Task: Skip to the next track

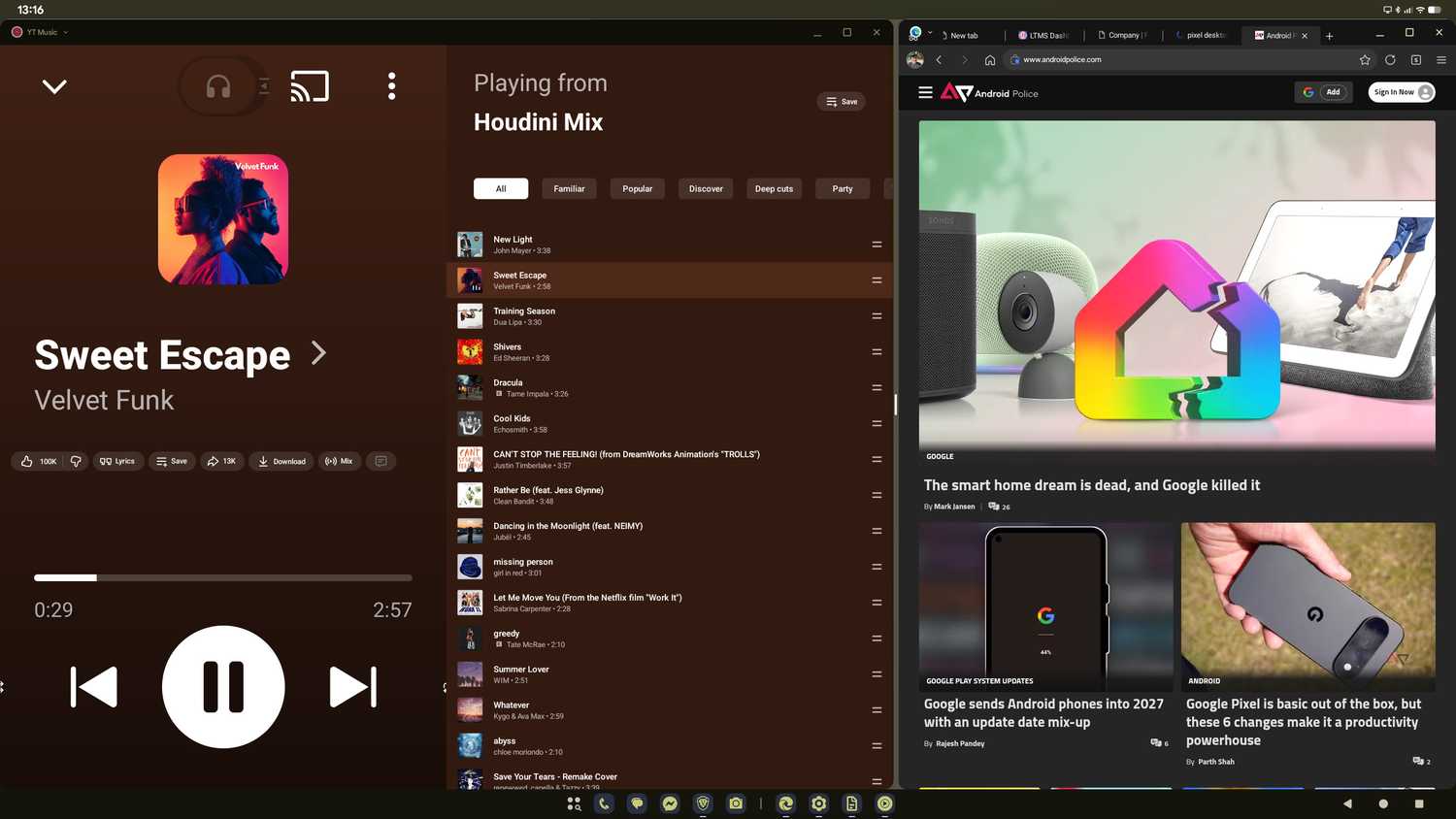Action: point(353,687)
